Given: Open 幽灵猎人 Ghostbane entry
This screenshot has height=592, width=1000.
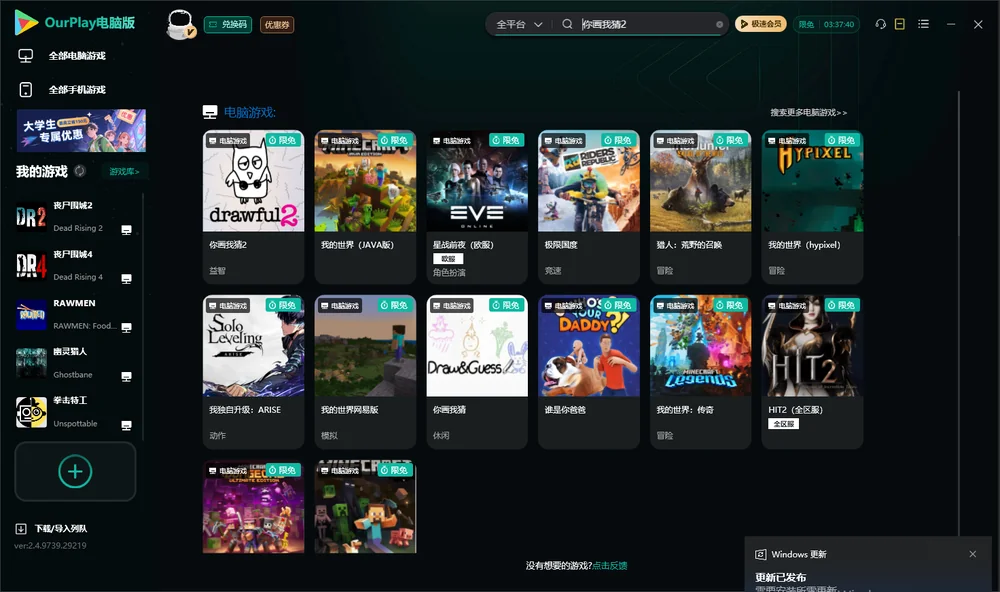Looking at the screenshot, I should pyautogui.click(x=75, y=363).
